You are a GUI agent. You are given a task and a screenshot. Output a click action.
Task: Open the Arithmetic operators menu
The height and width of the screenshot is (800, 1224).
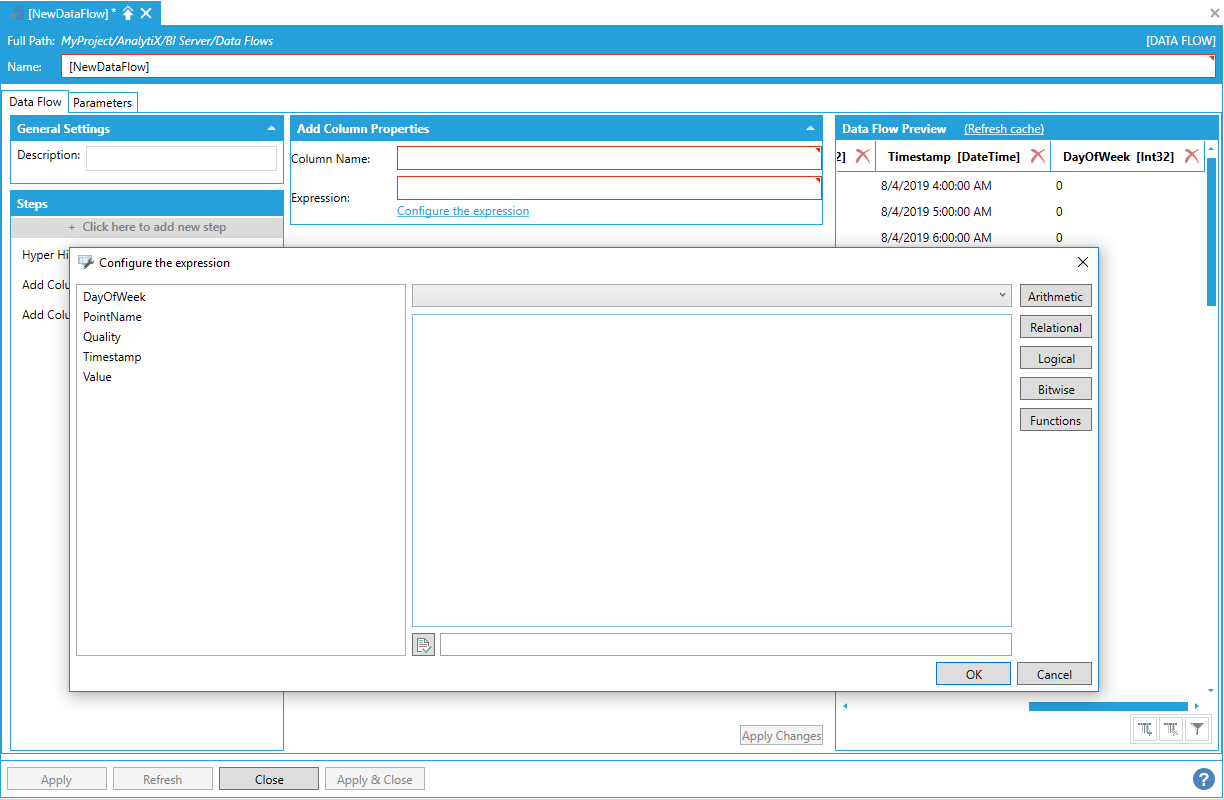coord(1055,297)
